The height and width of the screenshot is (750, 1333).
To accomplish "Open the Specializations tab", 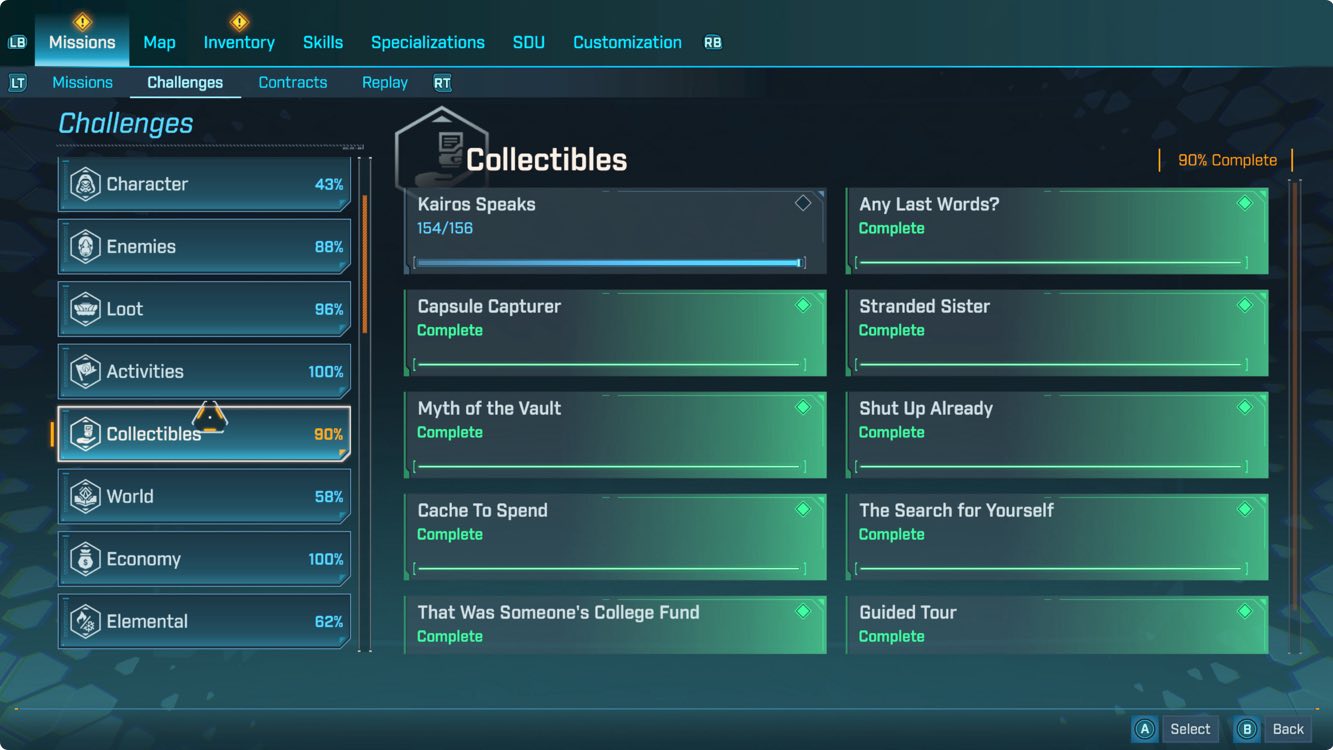I will (x=428, y=42).
